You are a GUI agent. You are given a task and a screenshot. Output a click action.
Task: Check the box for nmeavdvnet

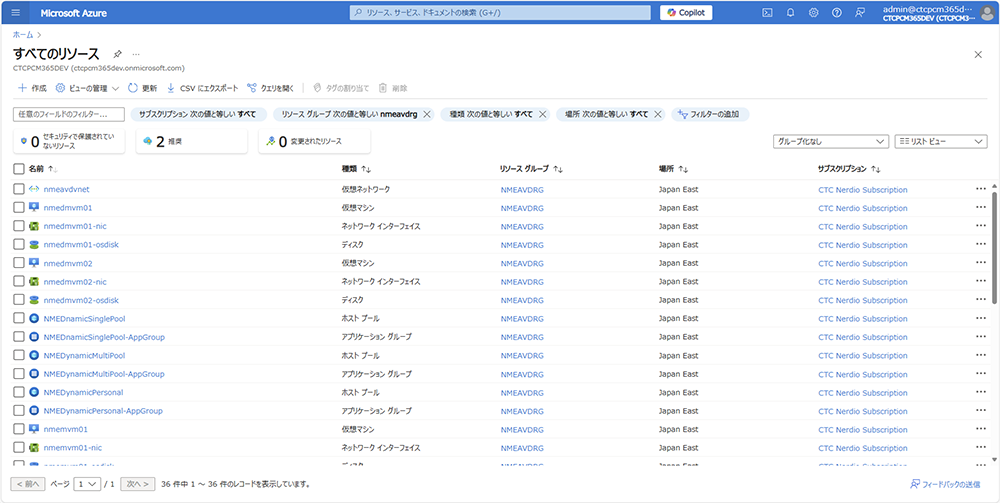tap(18, 189)
